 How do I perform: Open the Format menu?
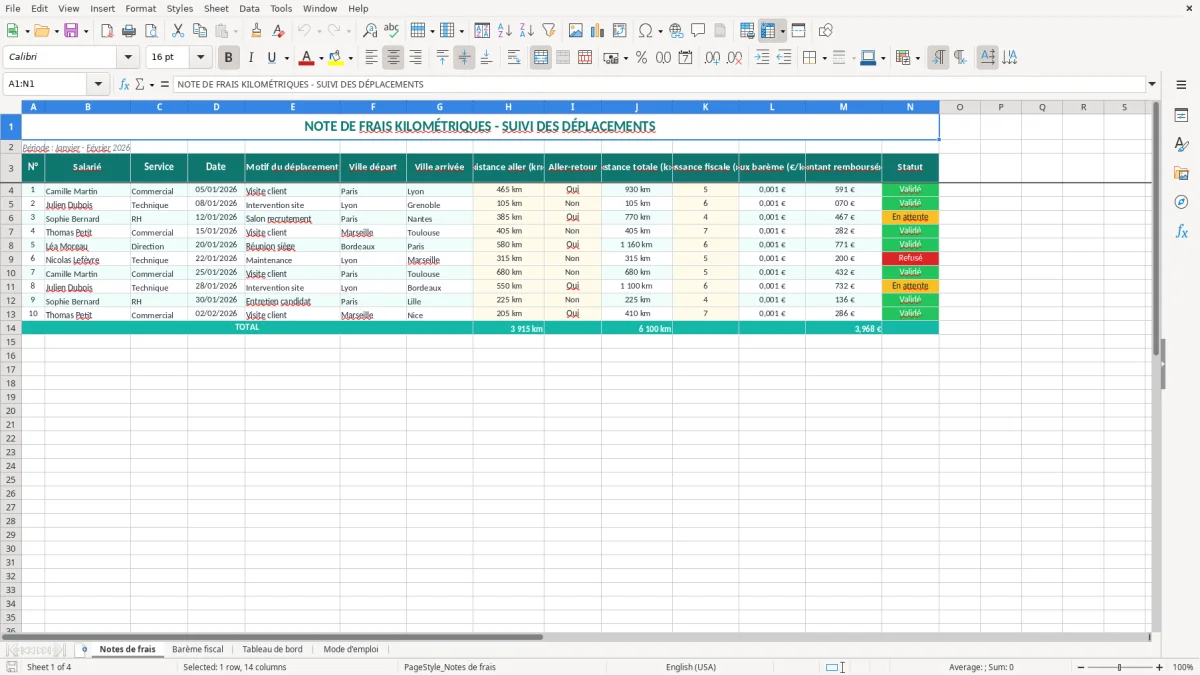click(x=141, y=8)
